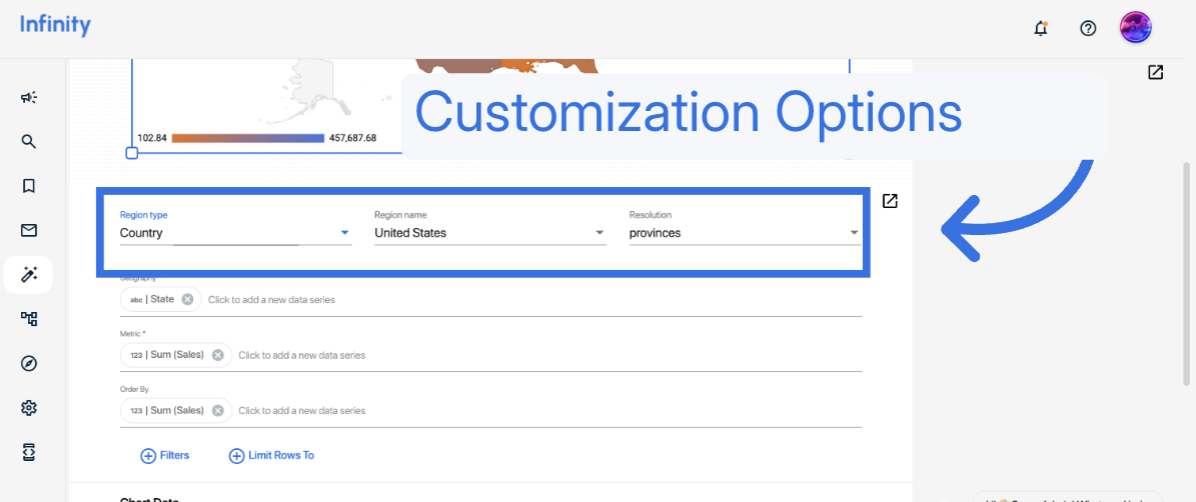Open the Region name dropdown
This screenshot has height=502, width=1196.
pos(489,233)
